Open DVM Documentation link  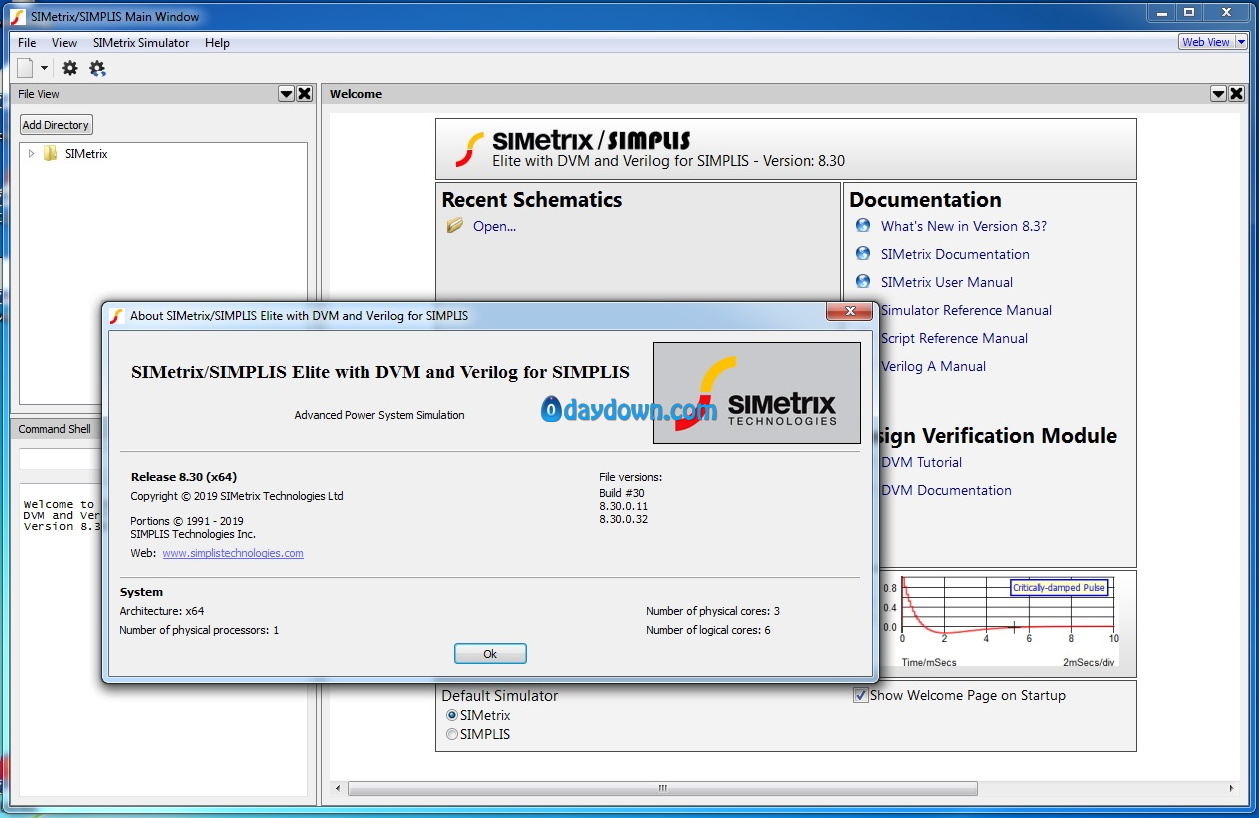pyautogui.click(x=946, y=490)
